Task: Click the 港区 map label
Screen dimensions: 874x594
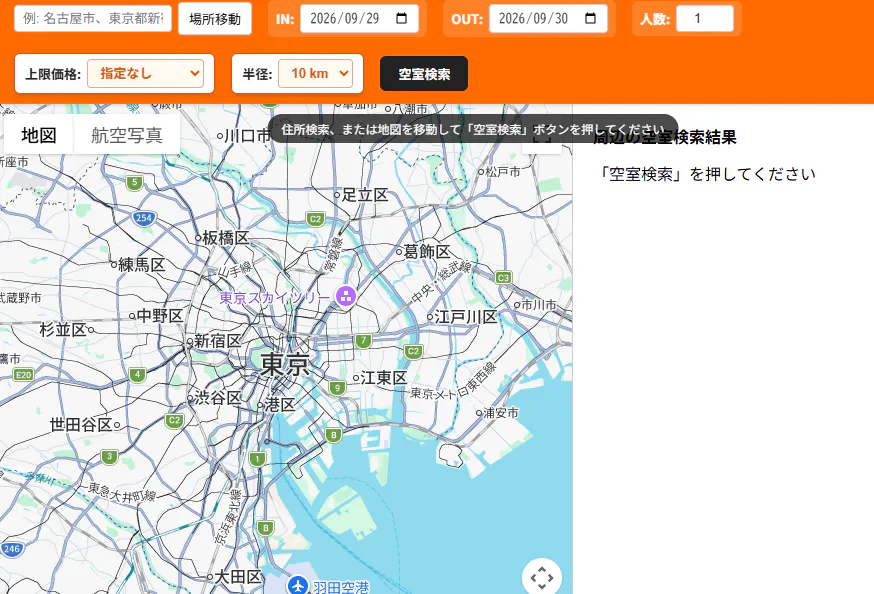Action: (280, 404)
